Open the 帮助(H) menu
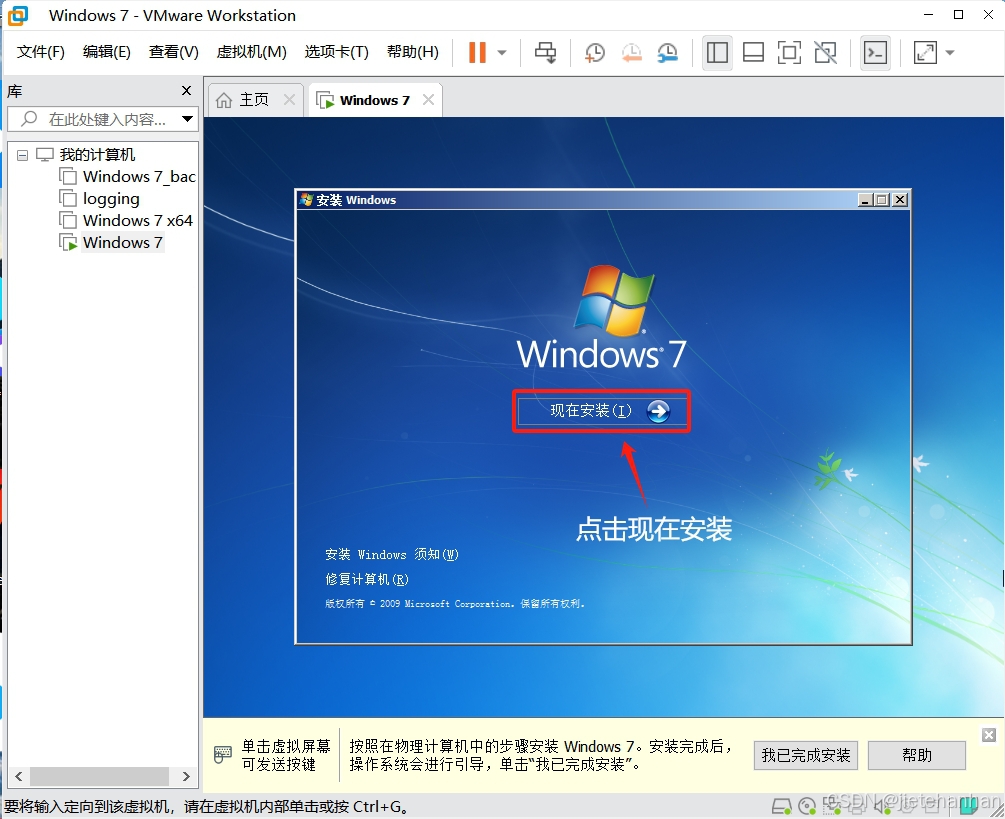 [x=413, y=52]
